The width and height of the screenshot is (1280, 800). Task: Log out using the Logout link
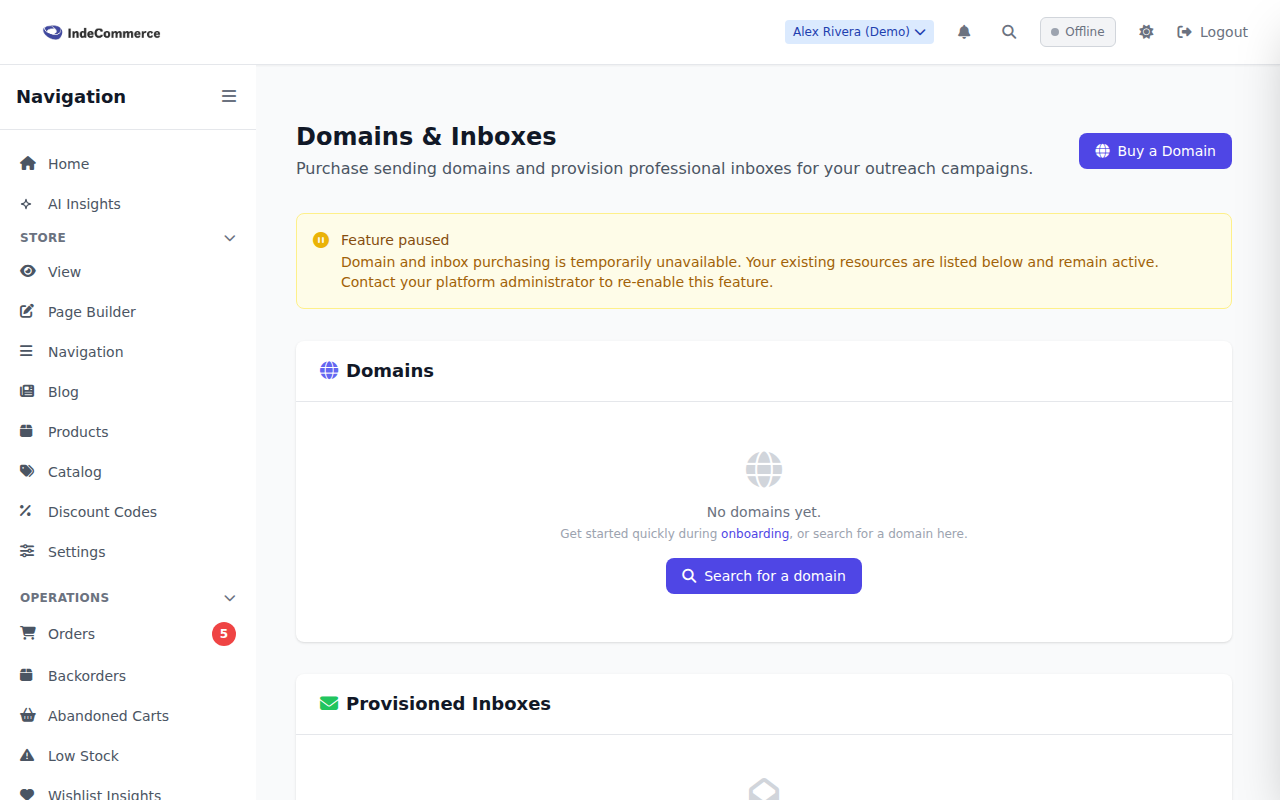[1212, 32]
